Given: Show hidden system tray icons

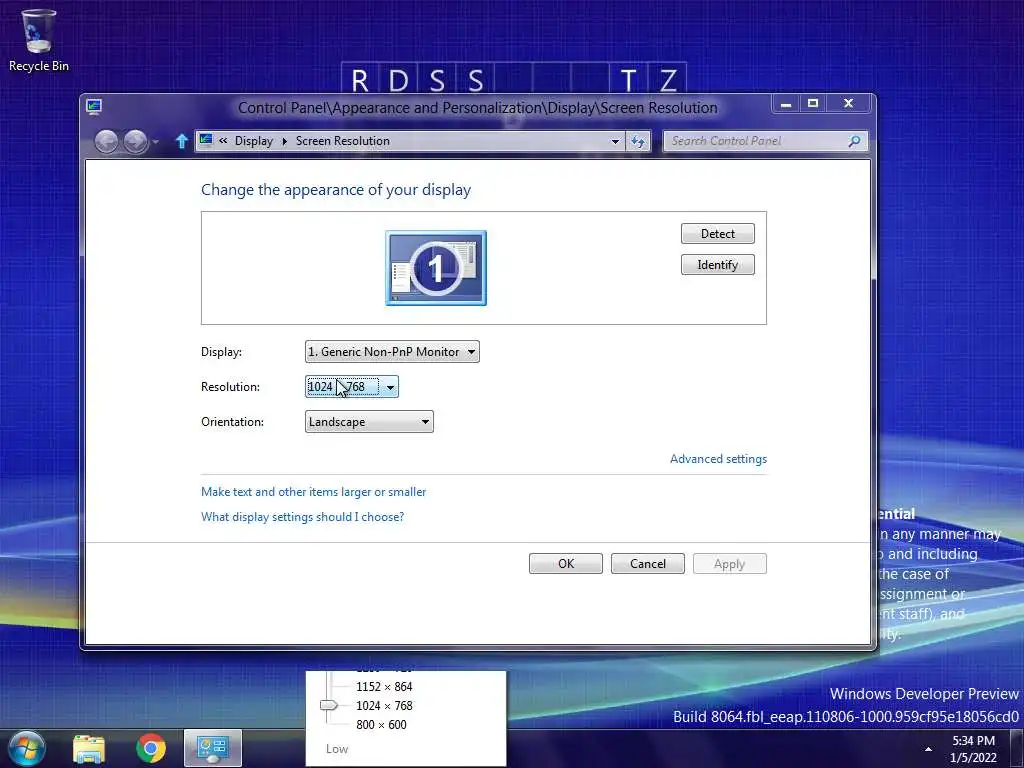Looking at the screenshot, I should click(x=928, y=749).
